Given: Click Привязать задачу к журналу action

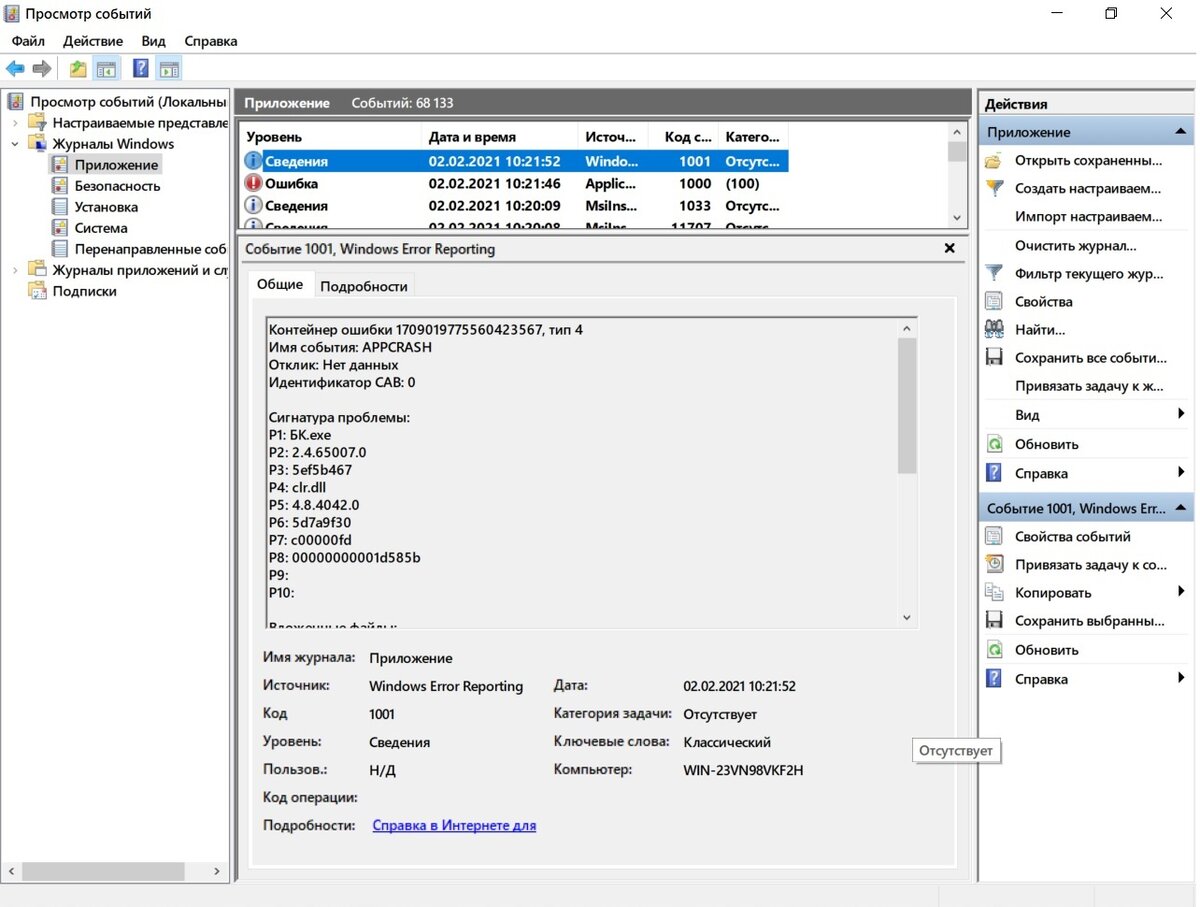Looking at the screenshot, I should (1088, 386).
